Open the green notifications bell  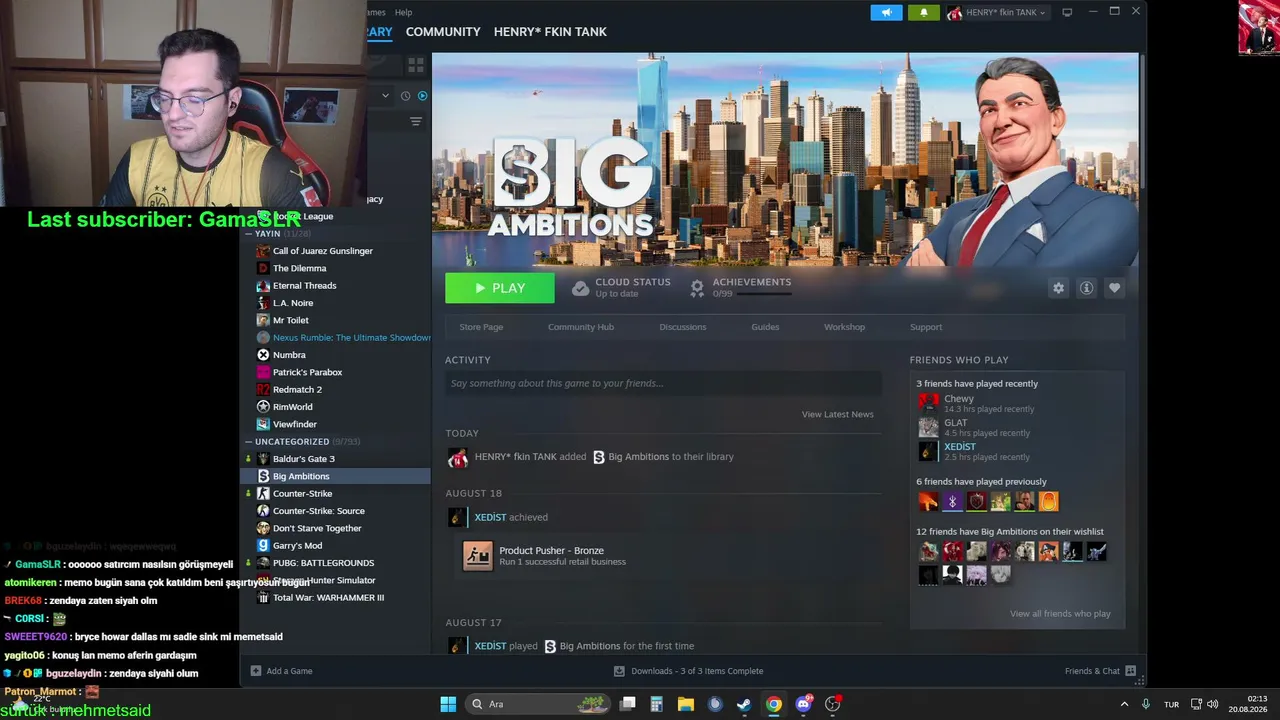pos(923,12)
